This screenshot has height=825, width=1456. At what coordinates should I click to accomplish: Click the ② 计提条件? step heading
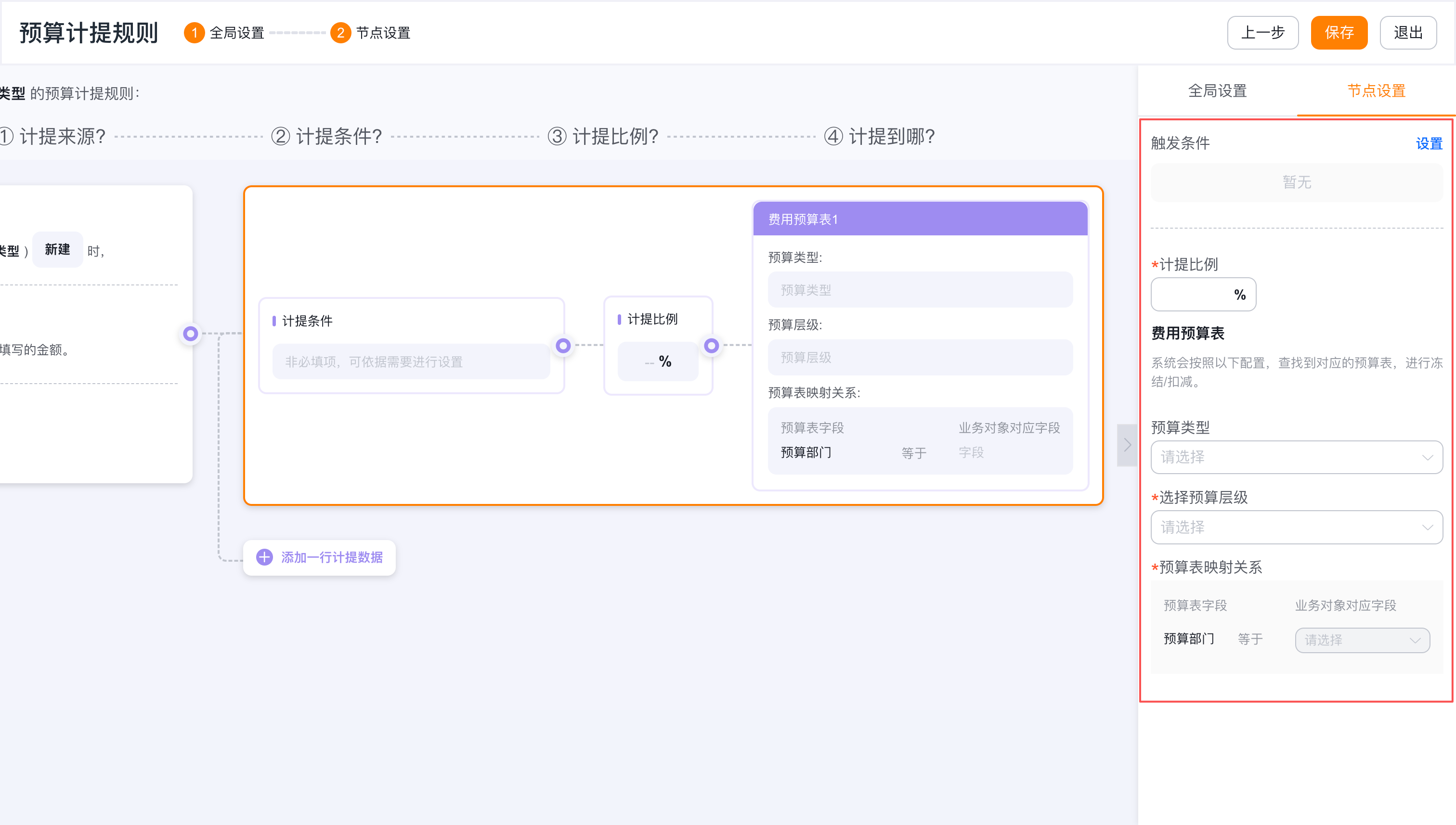point(326,137)
